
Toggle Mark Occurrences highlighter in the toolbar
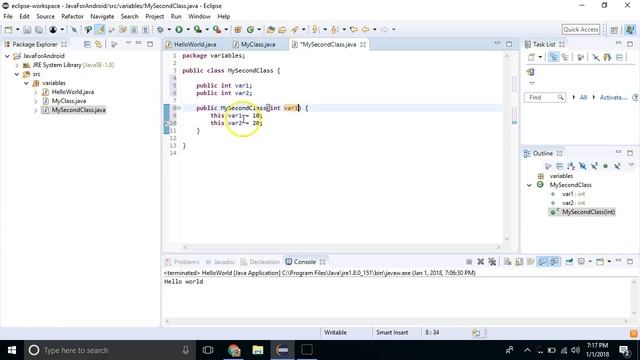100,29
